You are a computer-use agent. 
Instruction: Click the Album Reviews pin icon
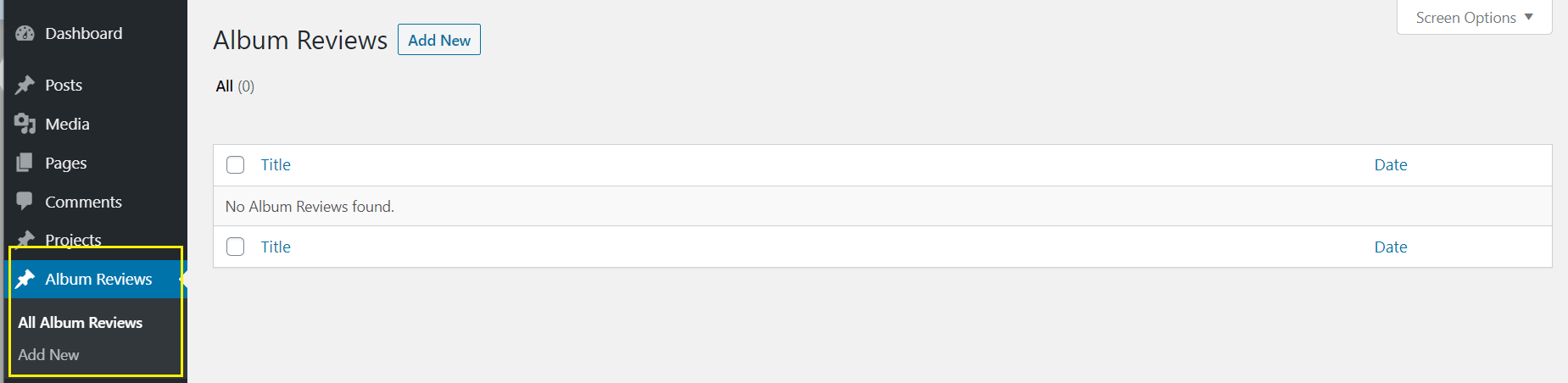pyautogui.click(x=25, y=279)
